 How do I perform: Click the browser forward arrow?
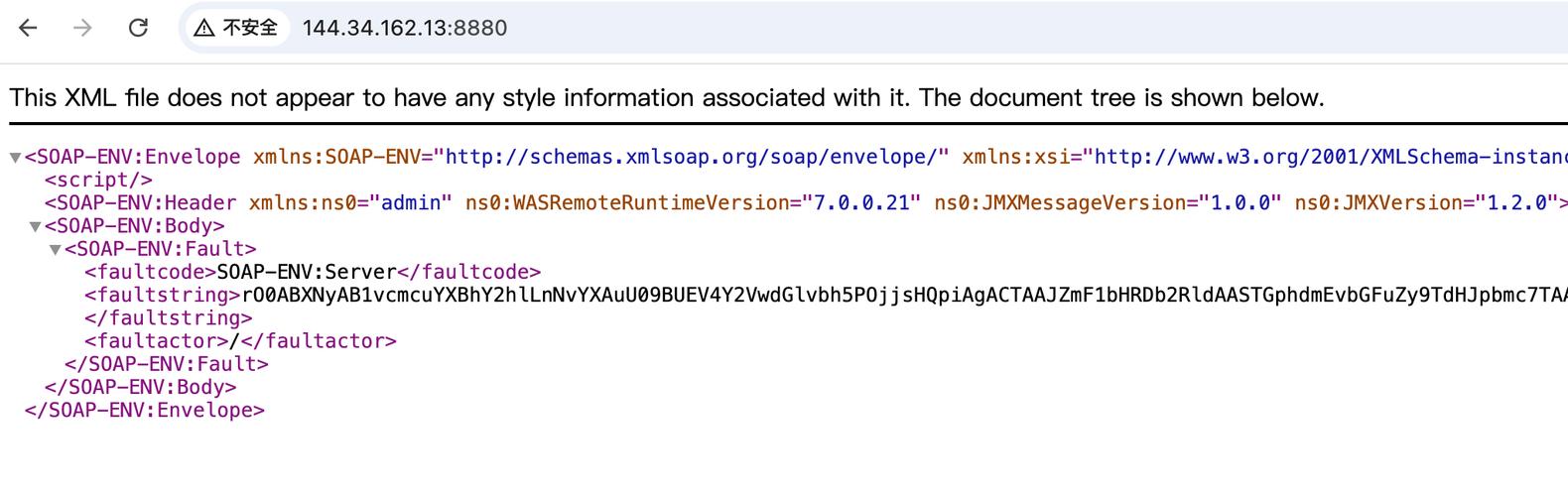(82, 28)
